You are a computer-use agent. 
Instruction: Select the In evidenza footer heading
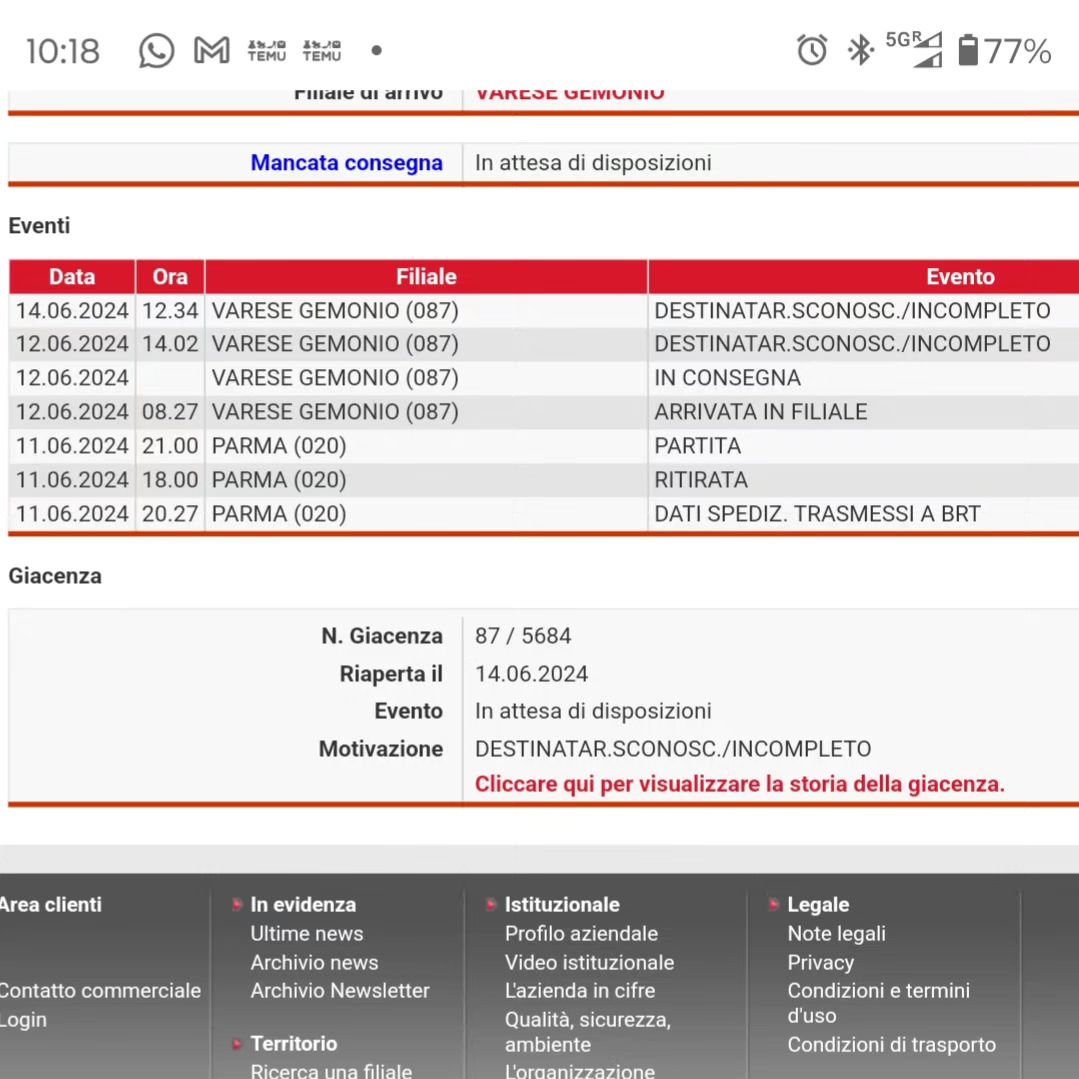pos(303,904)
